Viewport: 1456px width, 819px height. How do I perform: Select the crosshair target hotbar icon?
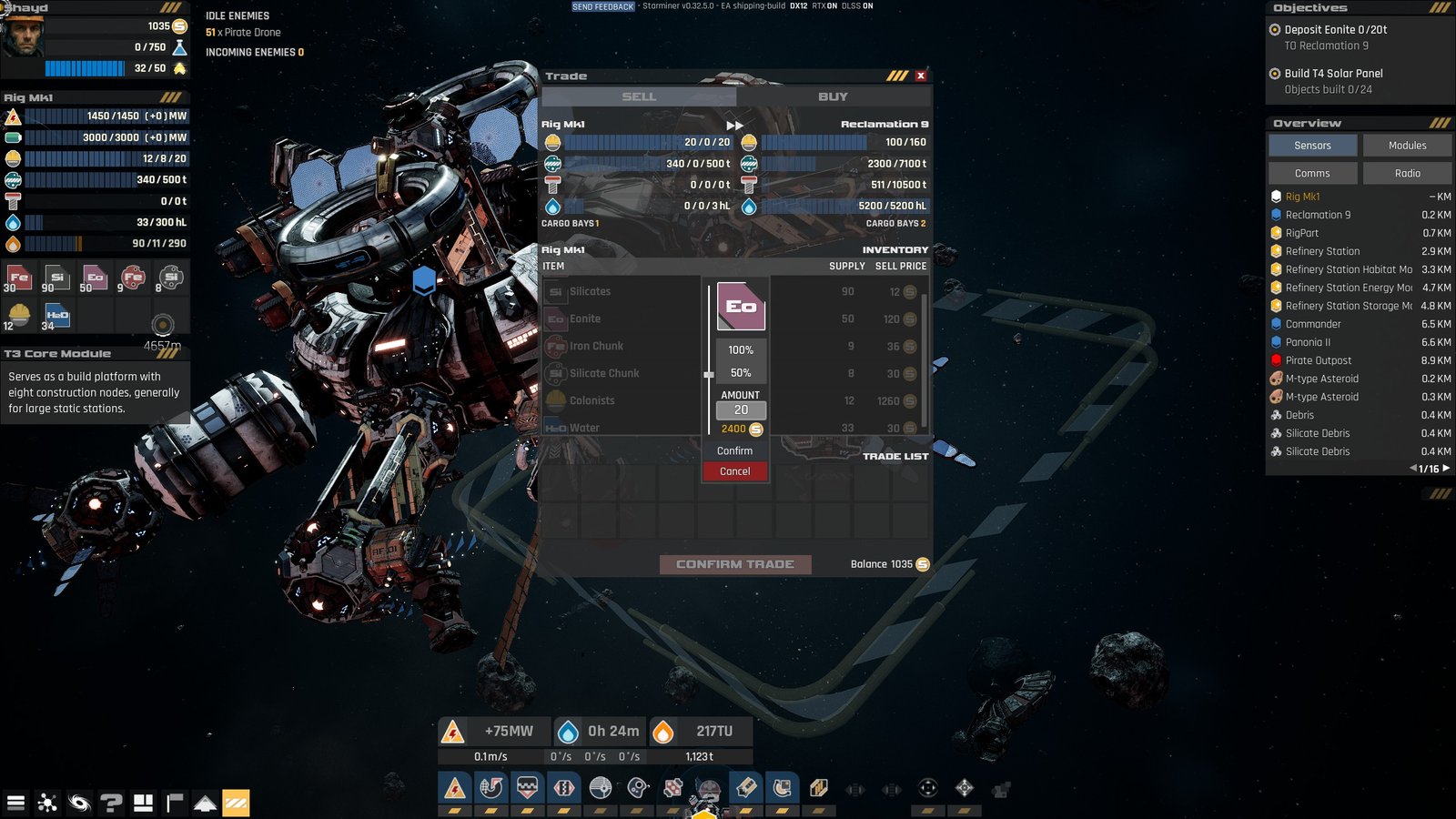point(928,788)
